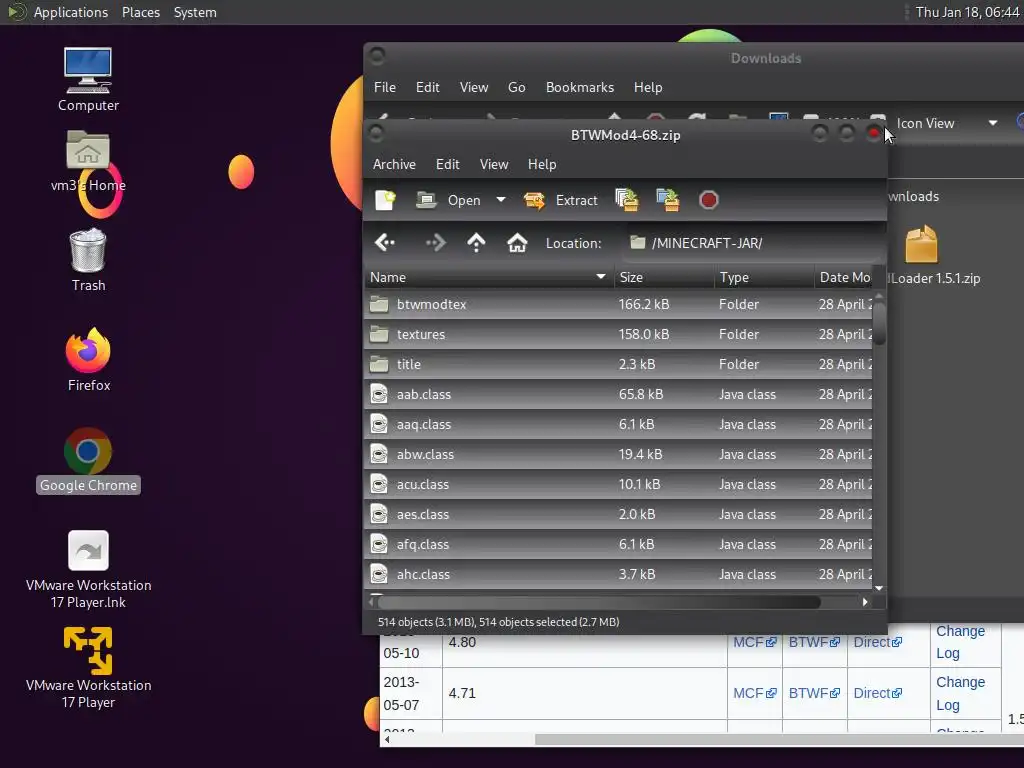1024x768 pixels.
Task: Open Bookmarks menu in Downloads window
Action: tap(580, 88)
